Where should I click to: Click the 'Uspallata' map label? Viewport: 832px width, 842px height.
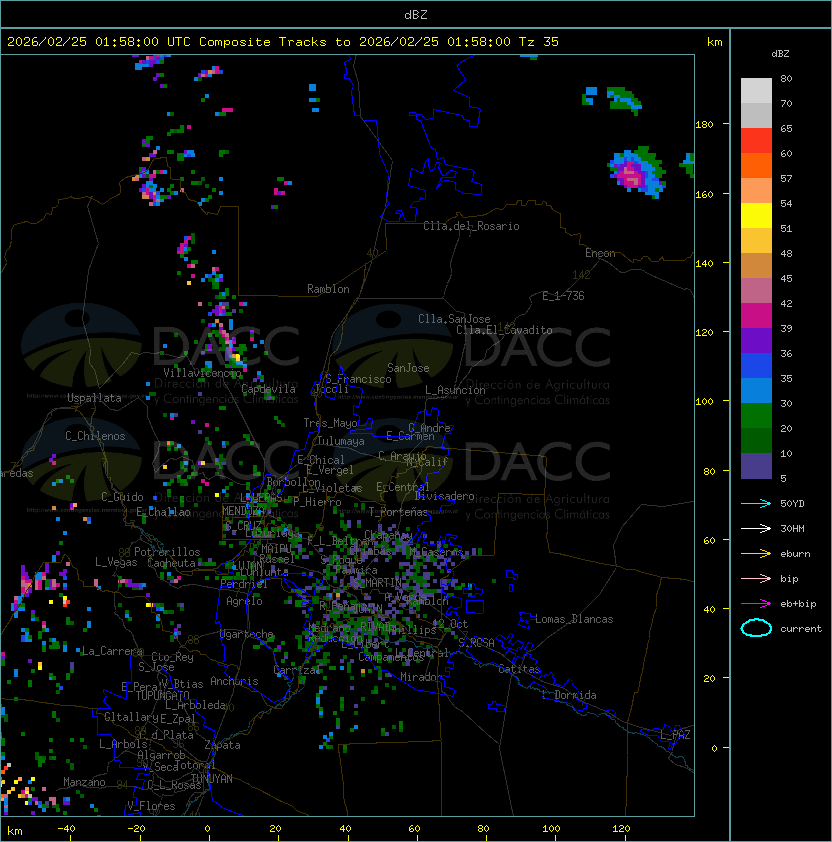tap(94, 398)
